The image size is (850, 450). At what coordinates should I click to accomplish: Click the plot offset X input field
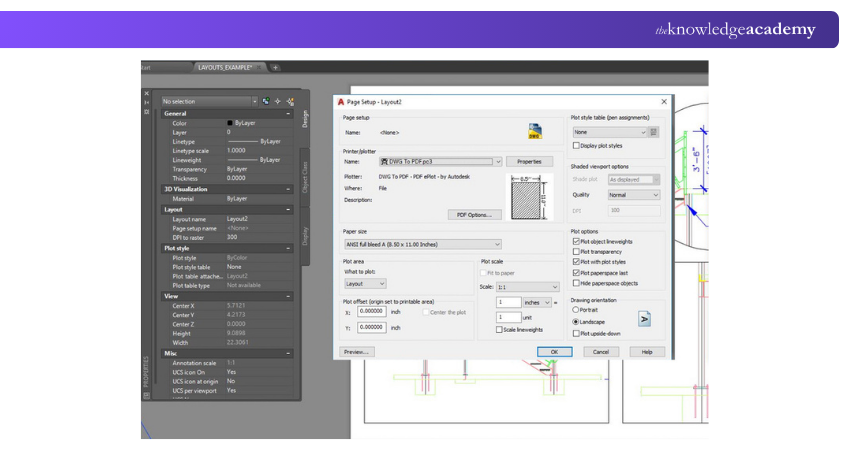(x=371, y=312)
